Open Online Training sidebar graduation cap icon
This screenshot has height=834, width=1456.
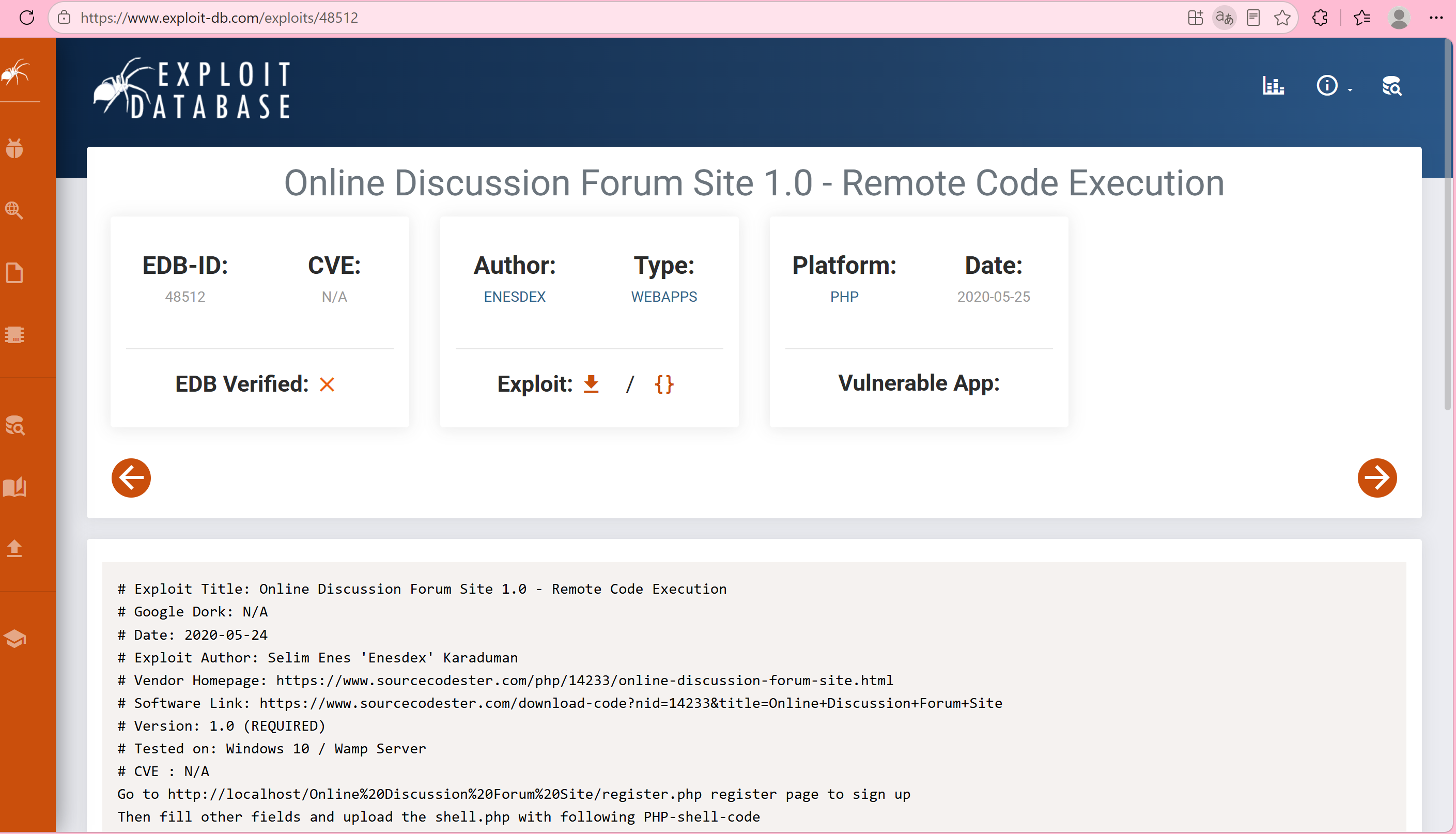(14, 638)
